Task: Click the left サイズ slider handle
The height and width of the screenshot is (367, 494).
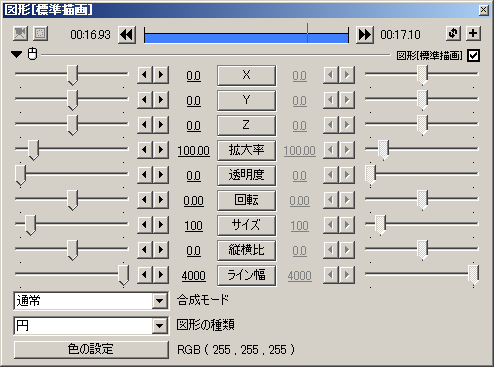Action: click(x=31, y=225)
